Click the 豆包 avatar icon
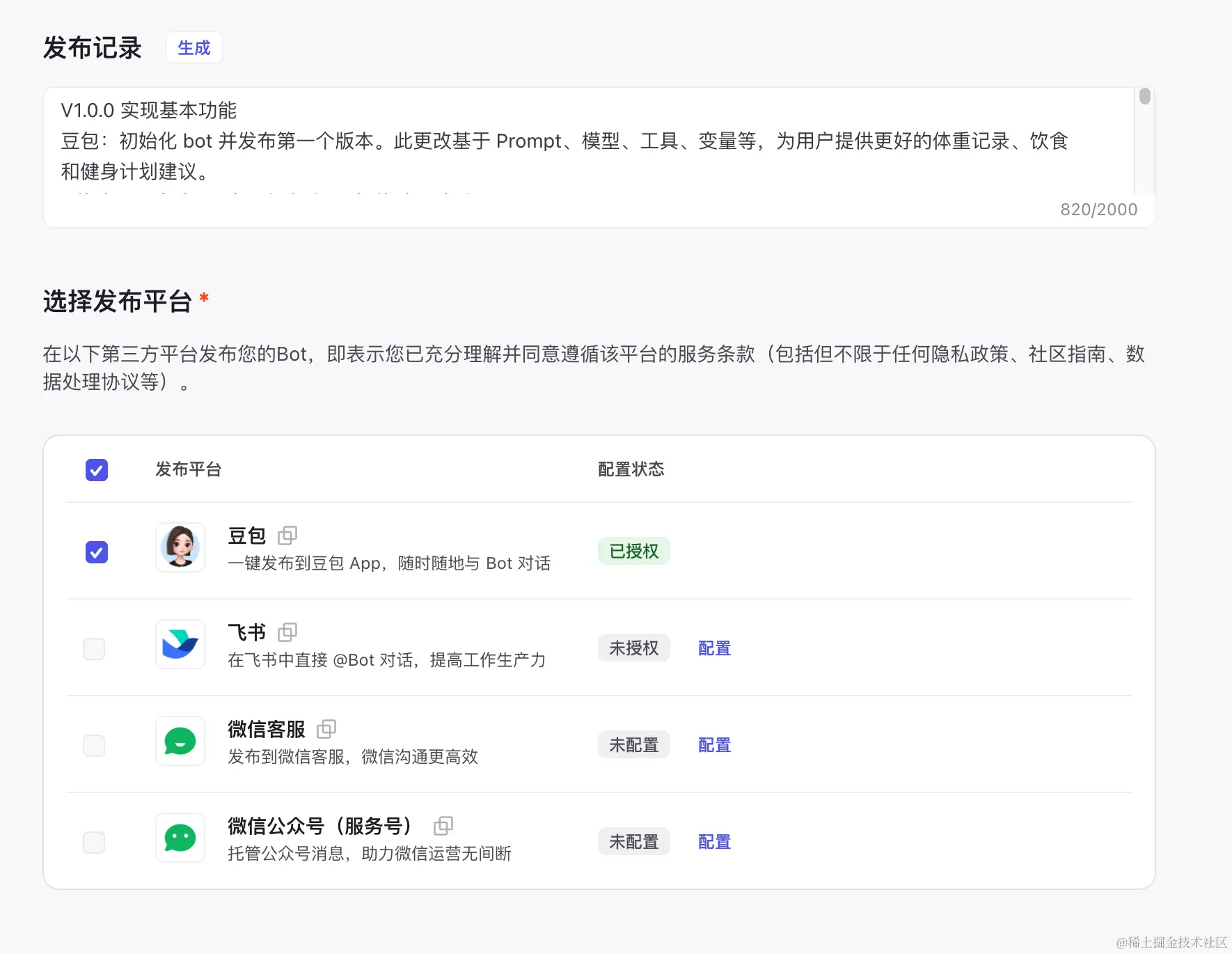 pos(180,547)
